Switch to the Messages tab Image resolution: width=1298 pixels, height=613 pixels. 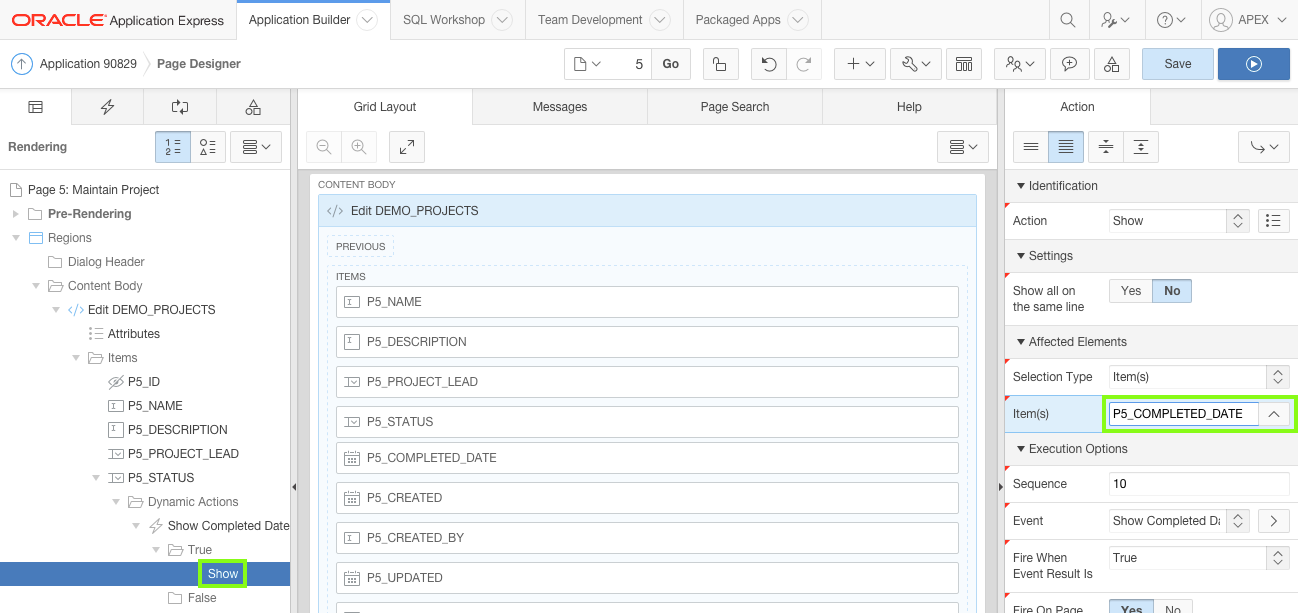point(559,106)
